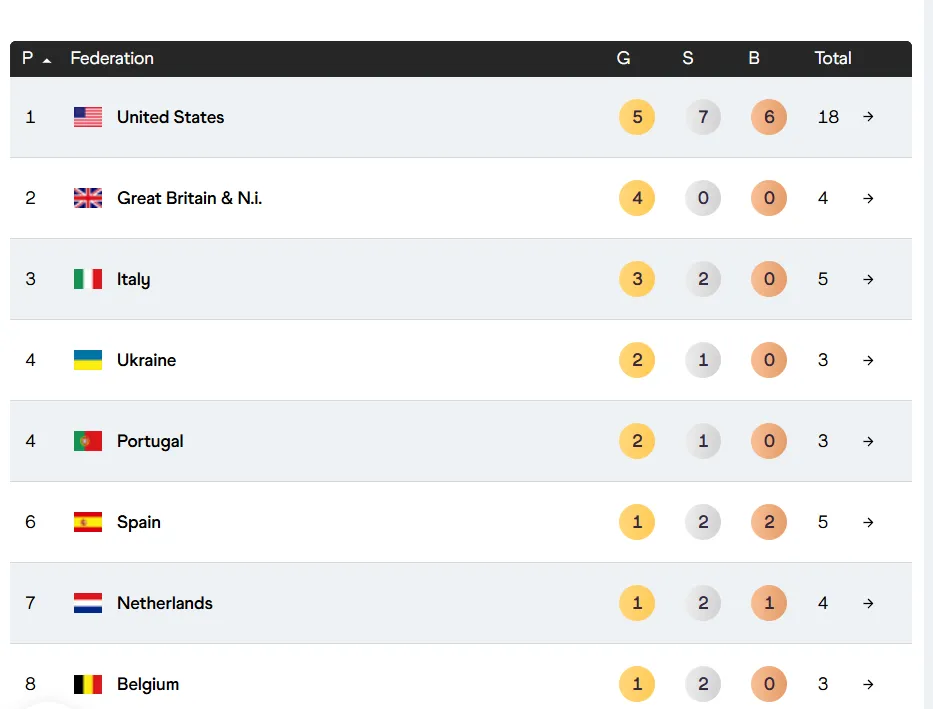
Task: Click the Italy flag icon
Action: 88,279
